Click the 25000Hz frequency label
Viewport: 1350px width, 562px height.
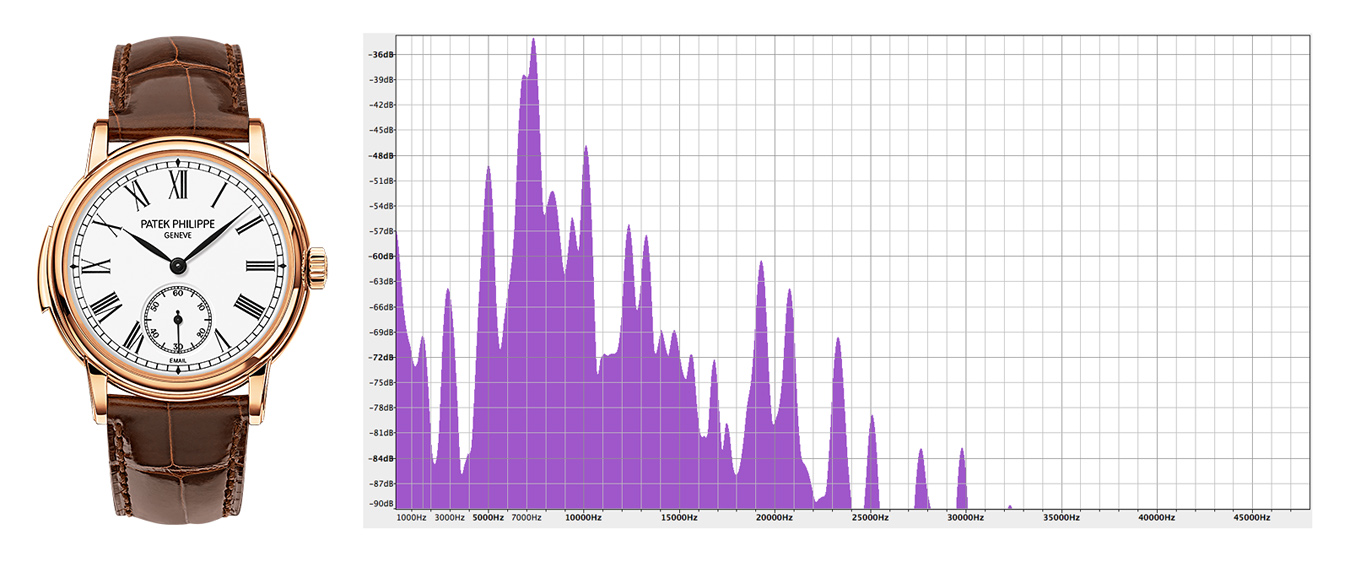[870, 518]
